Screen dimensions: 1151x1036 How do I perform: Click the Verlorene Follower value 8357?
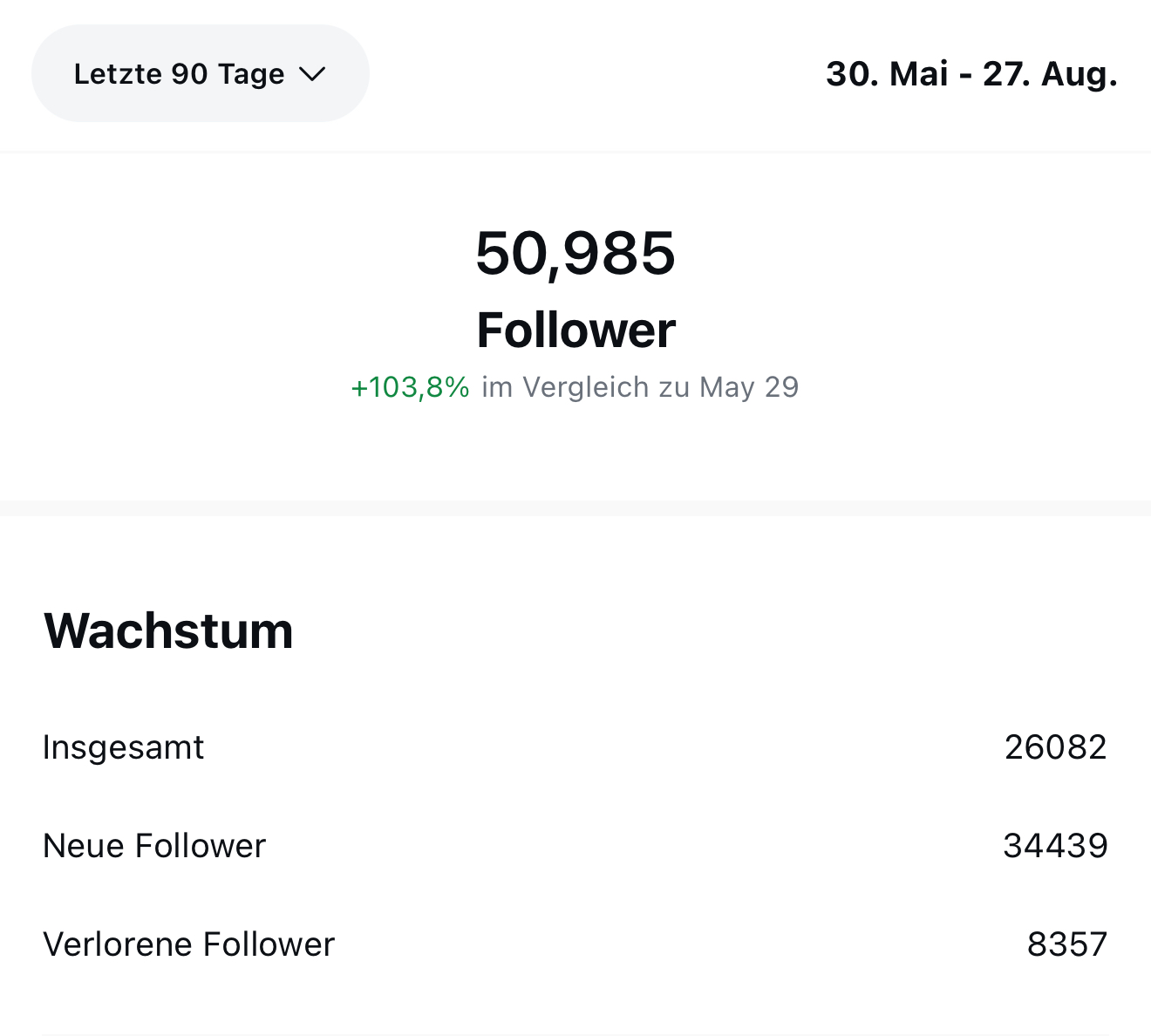1066,944
